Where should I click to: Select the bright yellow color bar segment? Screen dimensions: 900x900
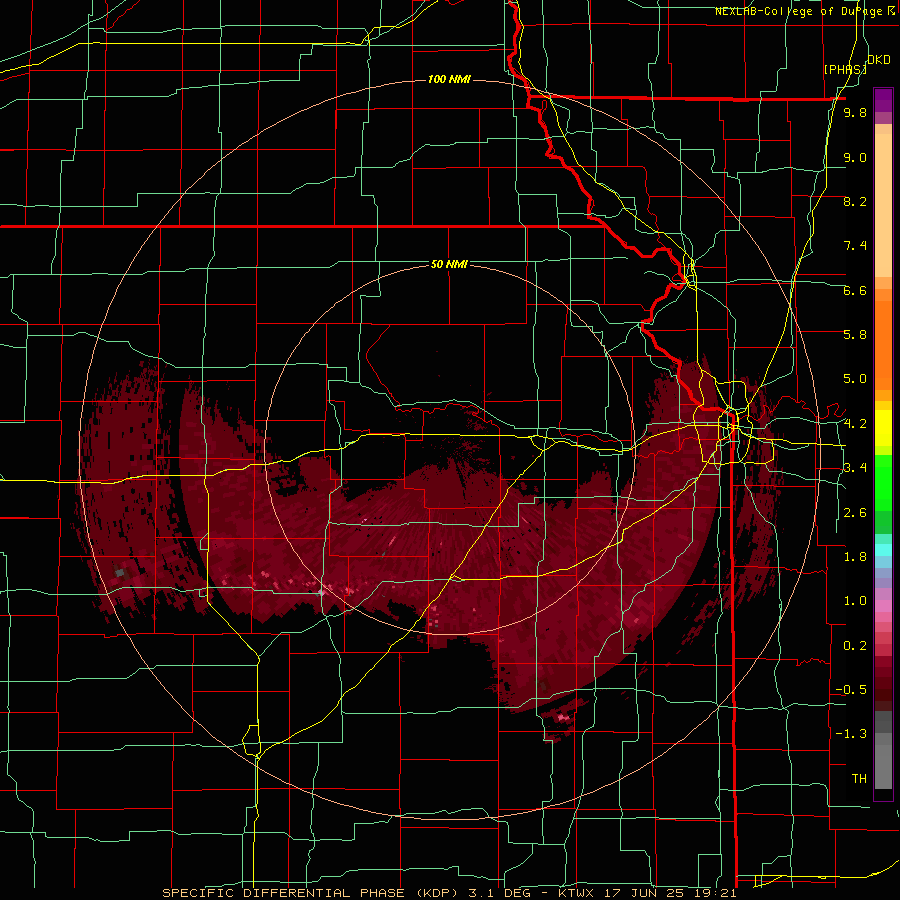click(x=883, y=428)
